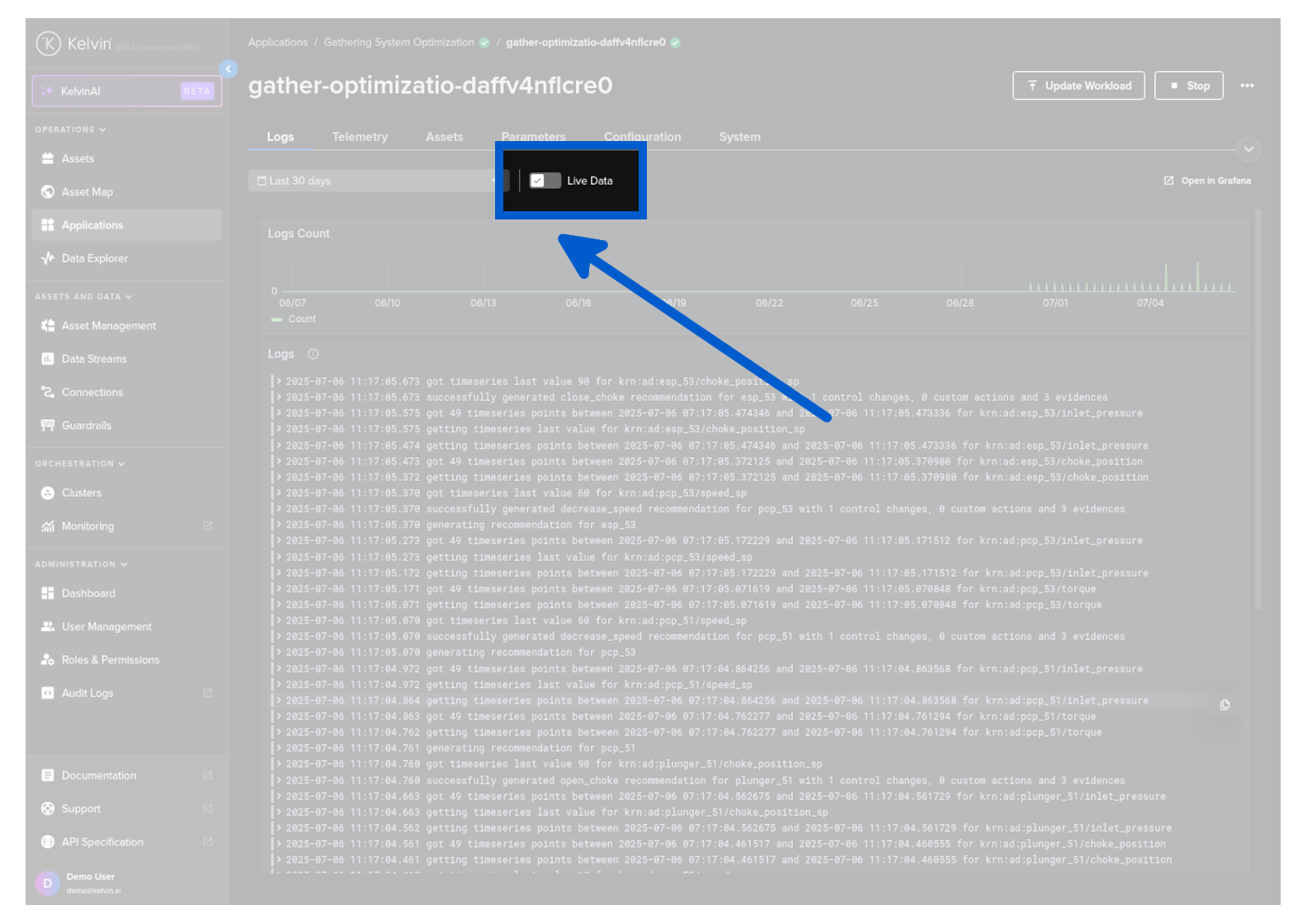The height and width of the screenshot is (924, 1307).
Task: Expand the first log entry row
Action: 280,381
